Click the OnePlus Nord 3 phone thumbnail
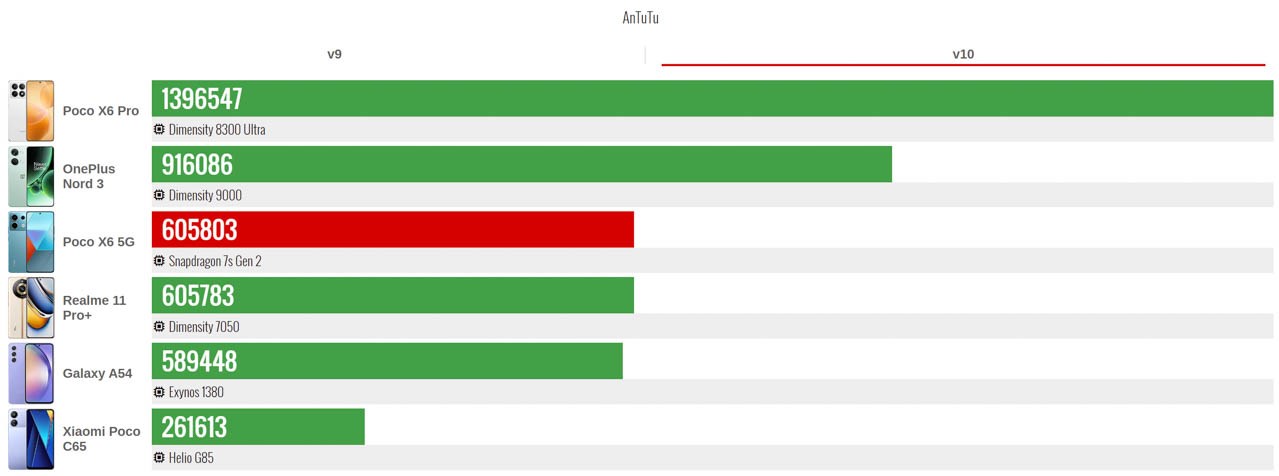The width and height of the screenshot is (1279, 476). pos(31,176)
